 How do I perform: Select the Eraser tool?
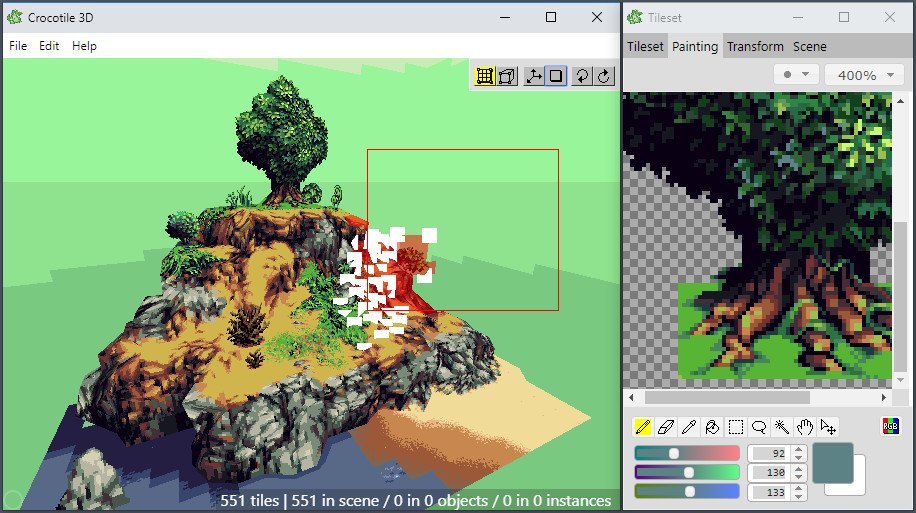tap(666, 427)
